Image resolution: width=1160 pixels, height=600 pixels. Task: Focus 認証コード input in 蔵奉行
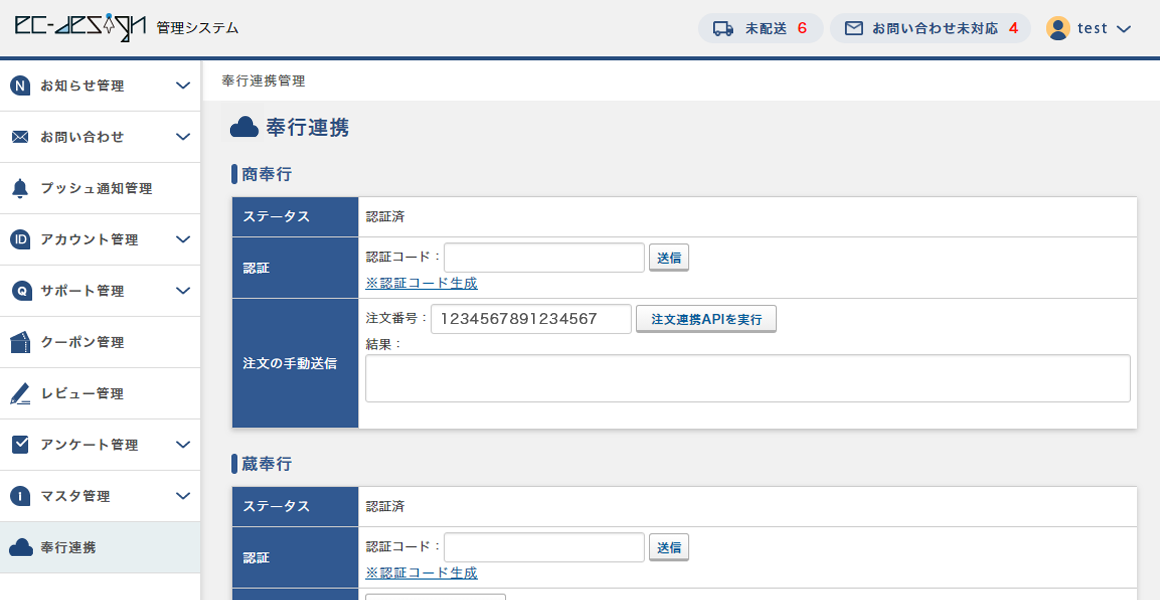[544, 547]
